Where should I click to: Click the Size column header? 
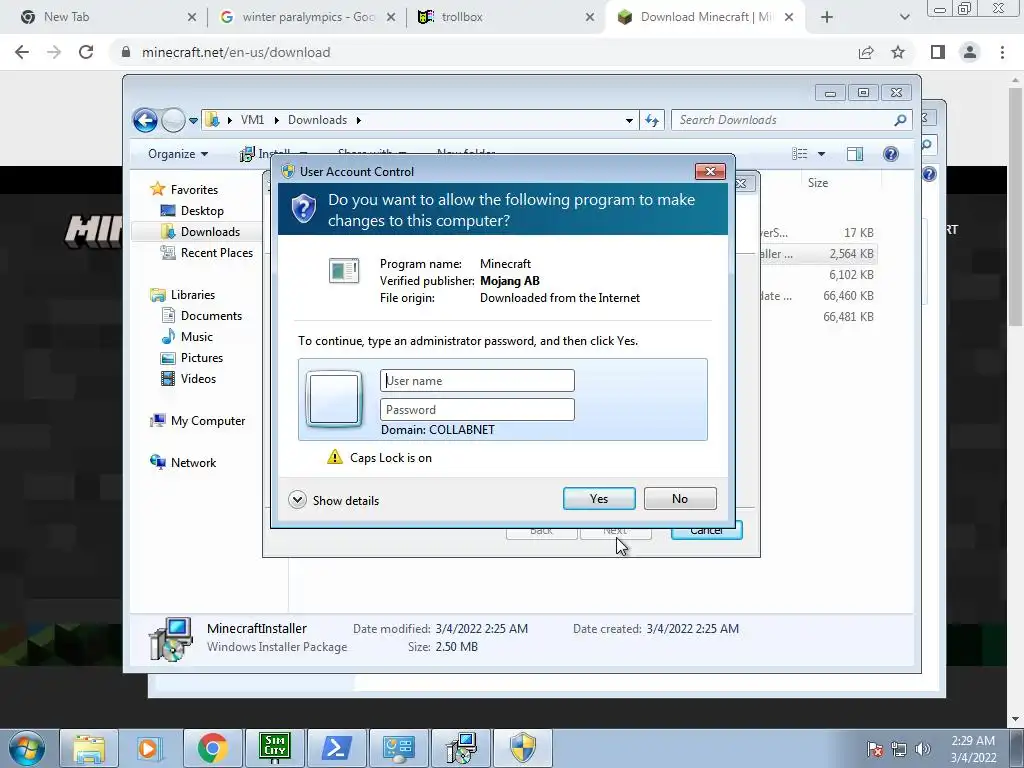tap(818, 183)
